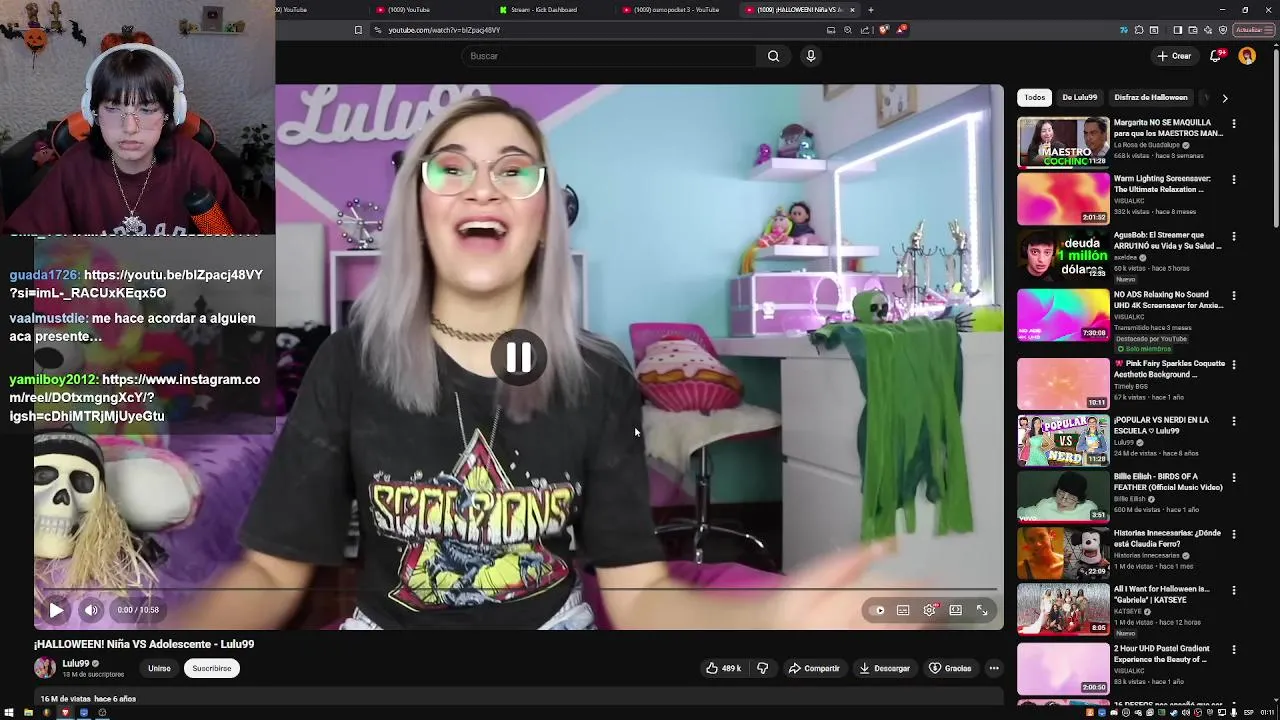Click the Buscar search field

(x=610, y=56)
